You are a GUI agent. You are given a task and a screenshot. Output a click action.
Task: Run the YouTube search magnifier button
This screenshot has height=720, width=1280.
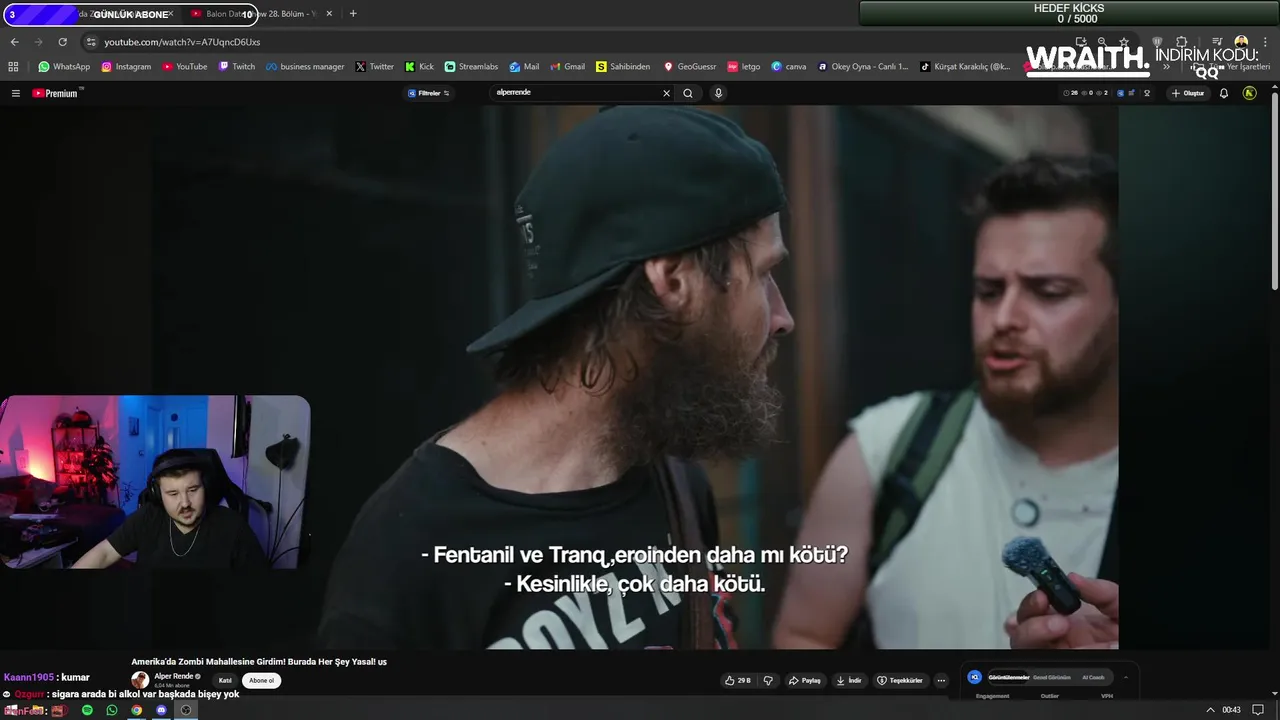coord(688,93)
